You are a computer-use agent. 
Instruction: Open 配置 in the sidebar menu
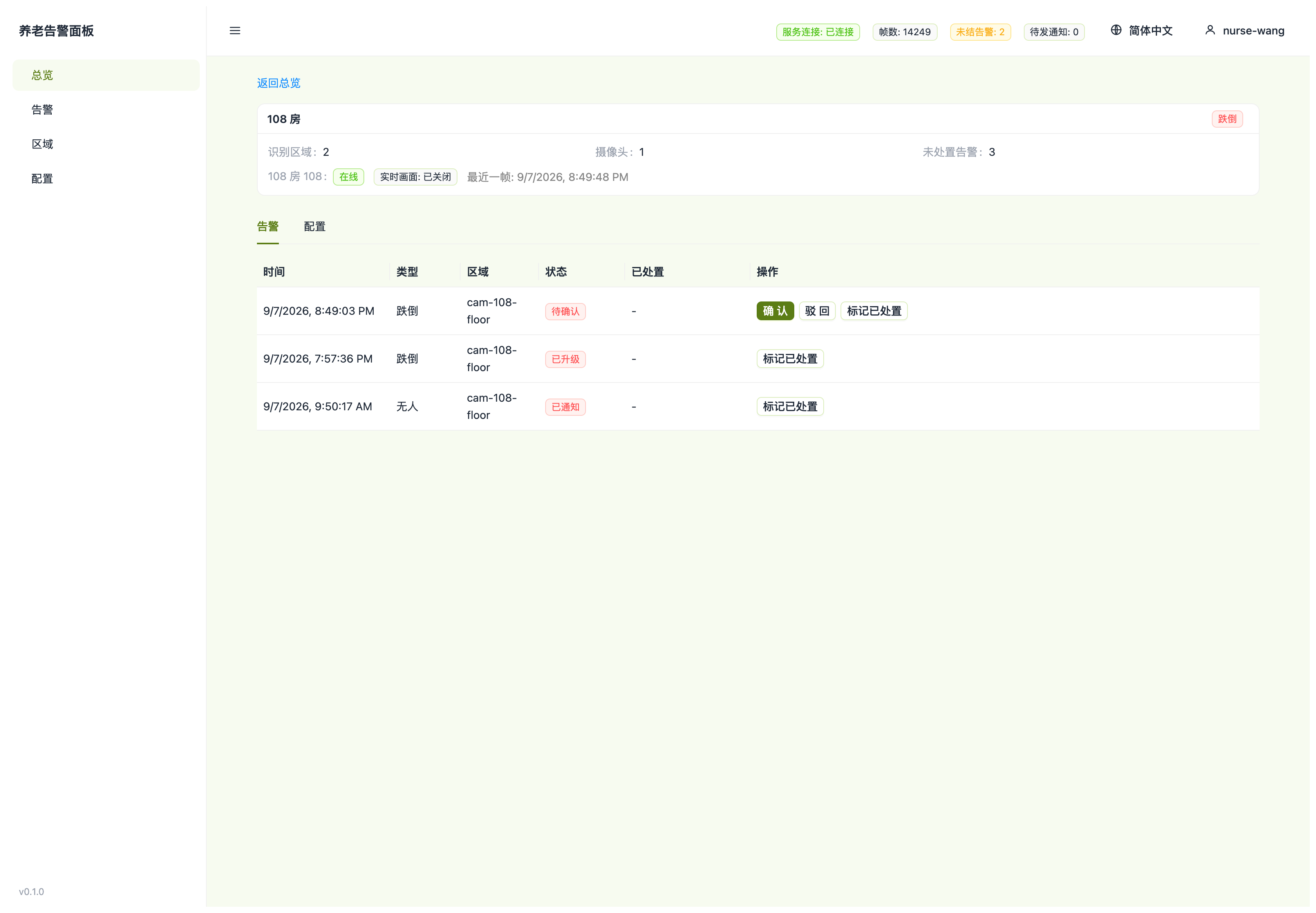point(106,179)
